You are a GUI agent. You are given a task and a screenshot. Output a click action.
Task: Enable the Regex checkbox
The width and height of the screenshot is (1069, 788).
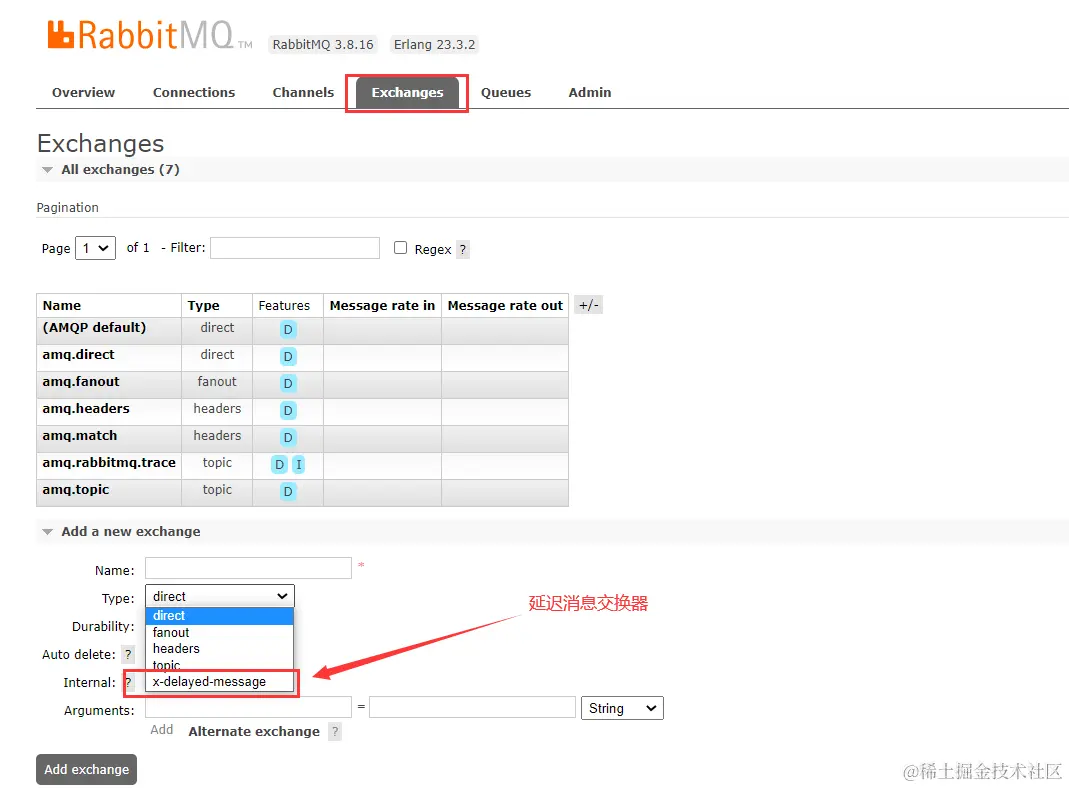tap(400, 247)
